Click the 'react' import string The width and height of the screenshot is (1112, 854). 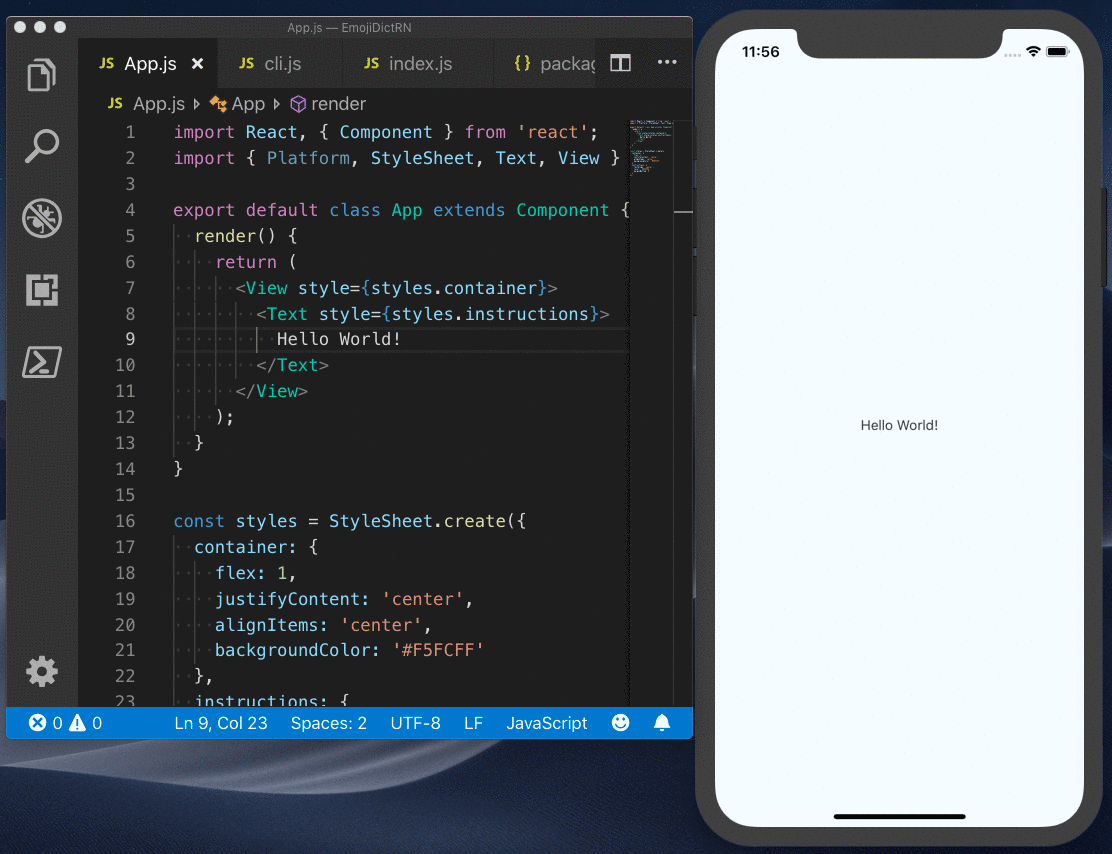pyautogui.click(x=552, y=132)
